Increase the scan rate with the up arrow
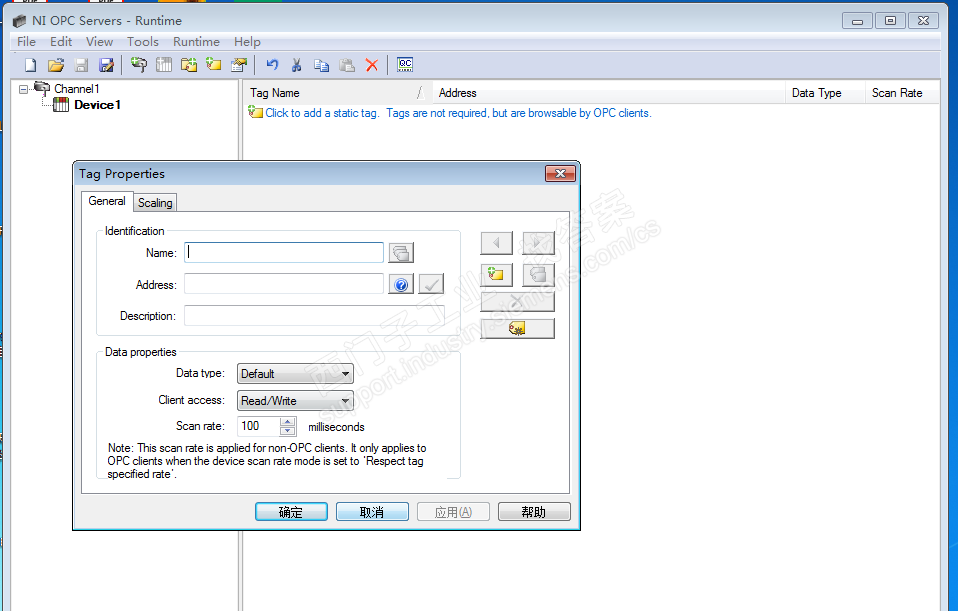Screen dimensions: 958x611 point(288,422)
